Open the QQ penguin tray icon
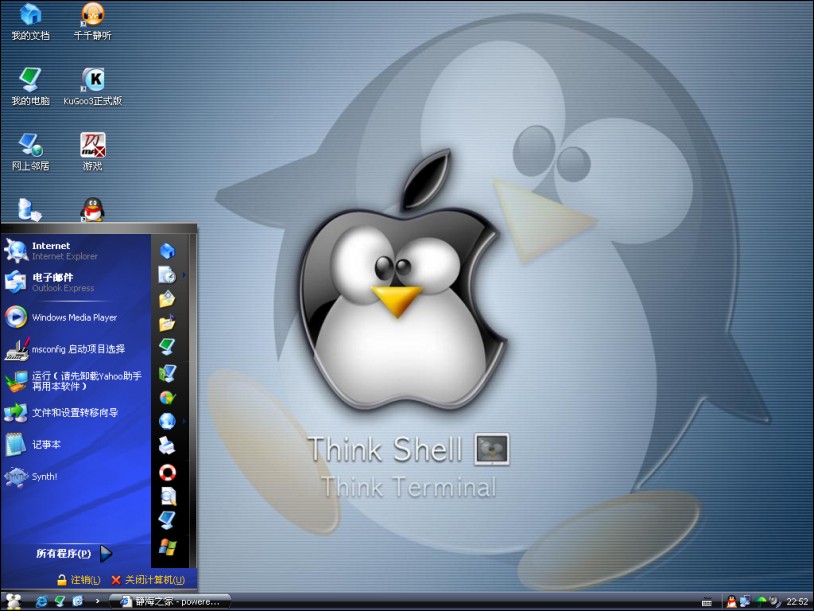Viewport: 814px width, 611px height. [x=731, y=602]
